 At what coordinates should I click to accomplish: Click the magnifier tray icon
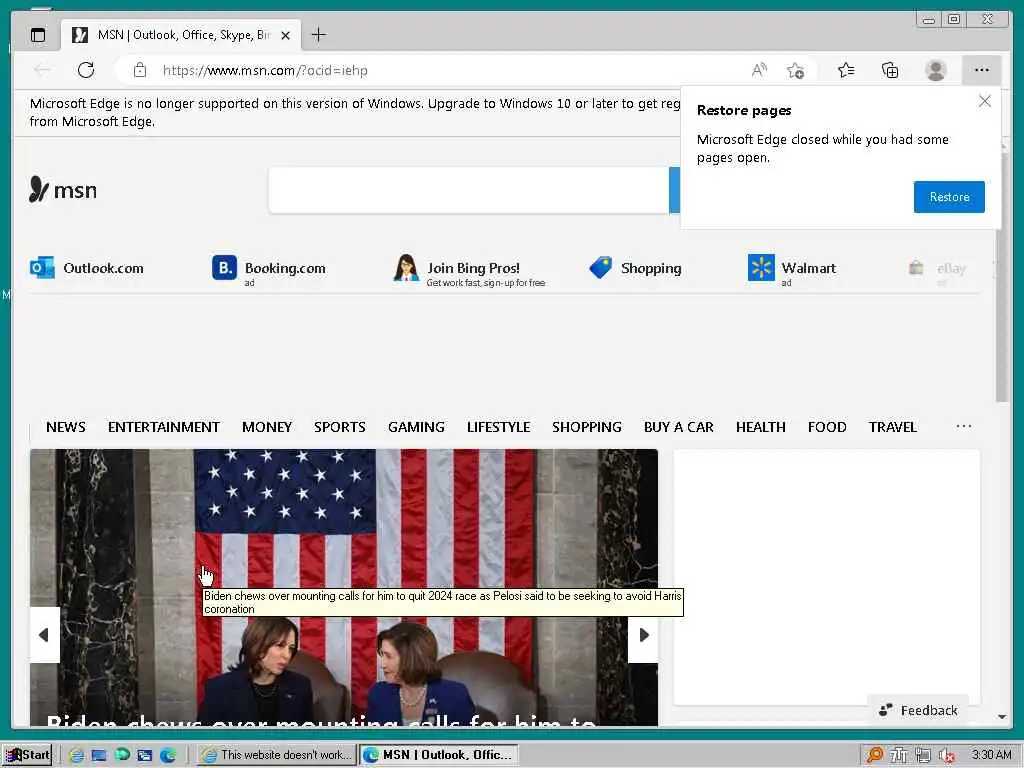(x=874, y=755)
